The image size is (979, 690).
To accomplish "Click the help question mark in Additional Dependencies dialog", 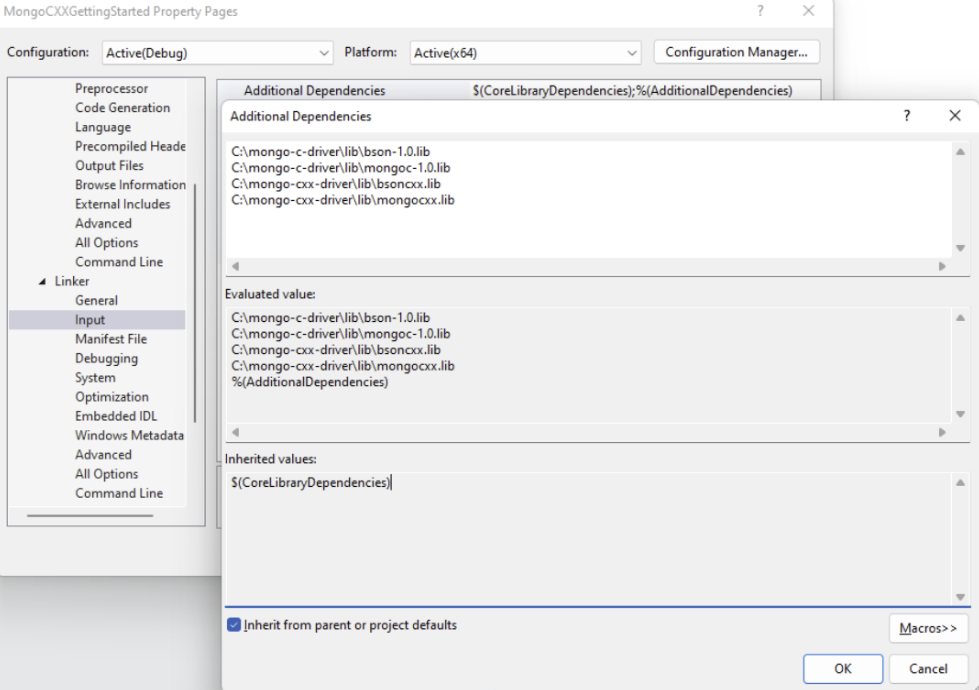I will pyautogui.click(x=906, y=116).
